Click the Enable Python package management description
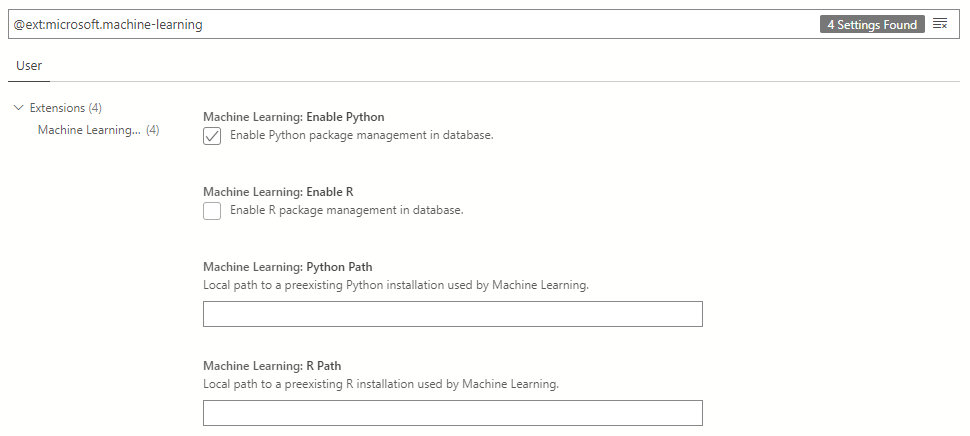This screenshot has height=436, width=970. [x=361, y=135]
